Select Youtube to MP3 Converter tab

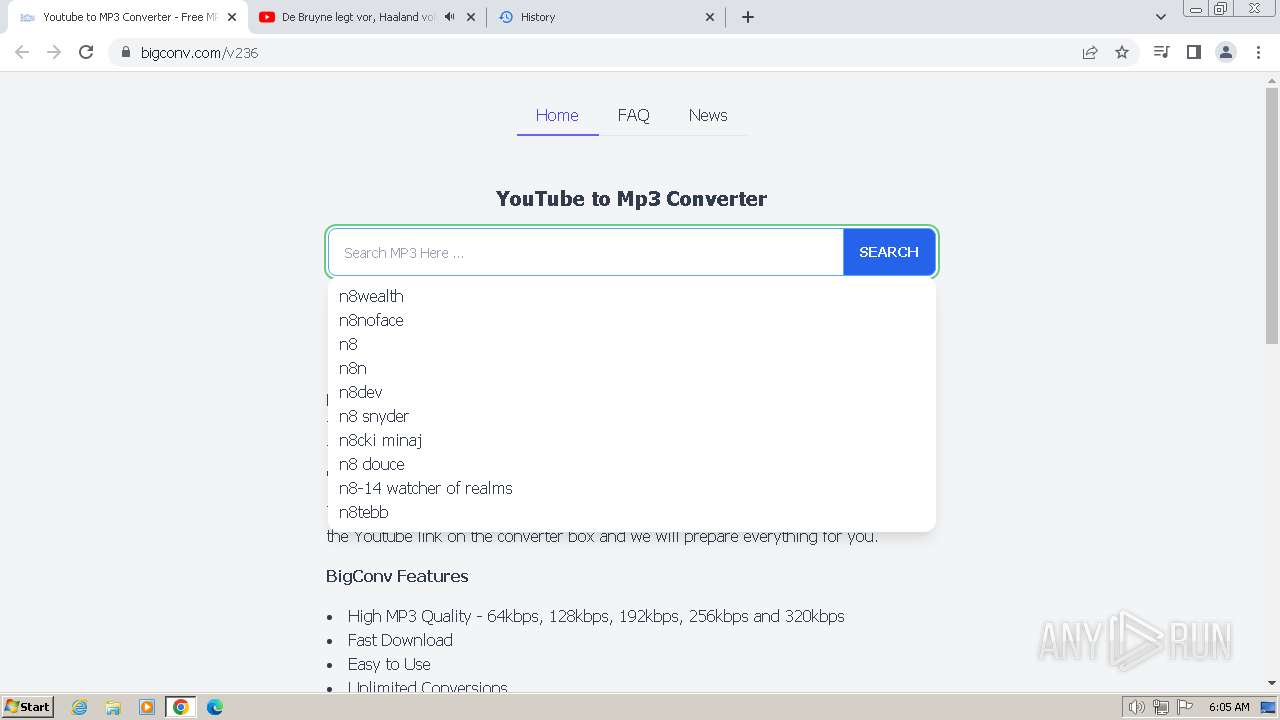coord(127,17)
